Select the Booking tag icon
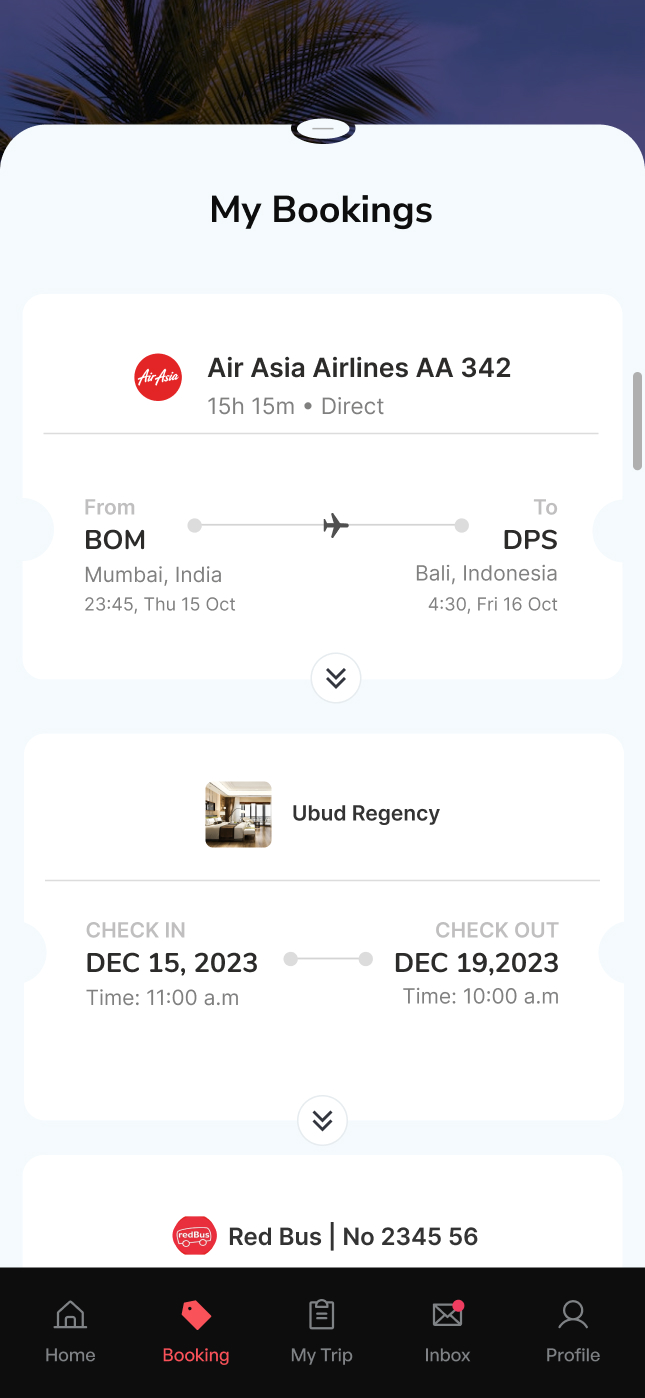This screenshot has width=645, height=1398. click(196, 1314)
